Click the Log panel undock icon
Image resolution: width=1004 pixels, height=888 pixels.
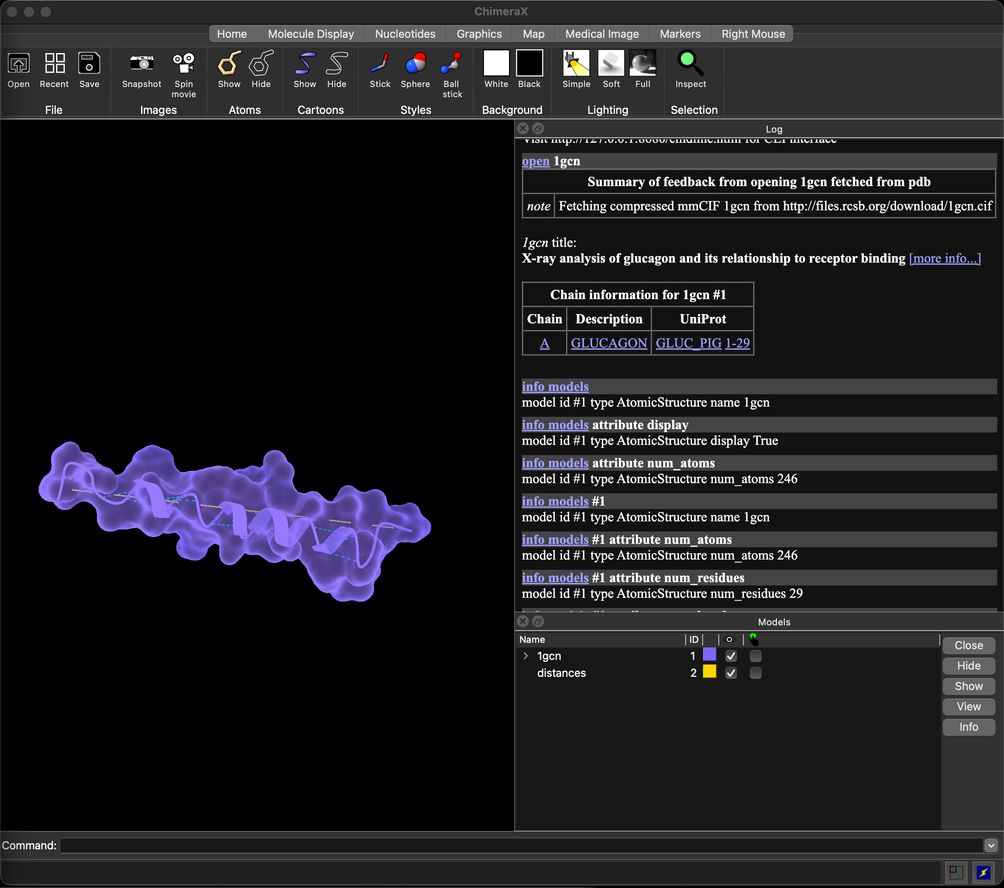click(x=538, y=129)
